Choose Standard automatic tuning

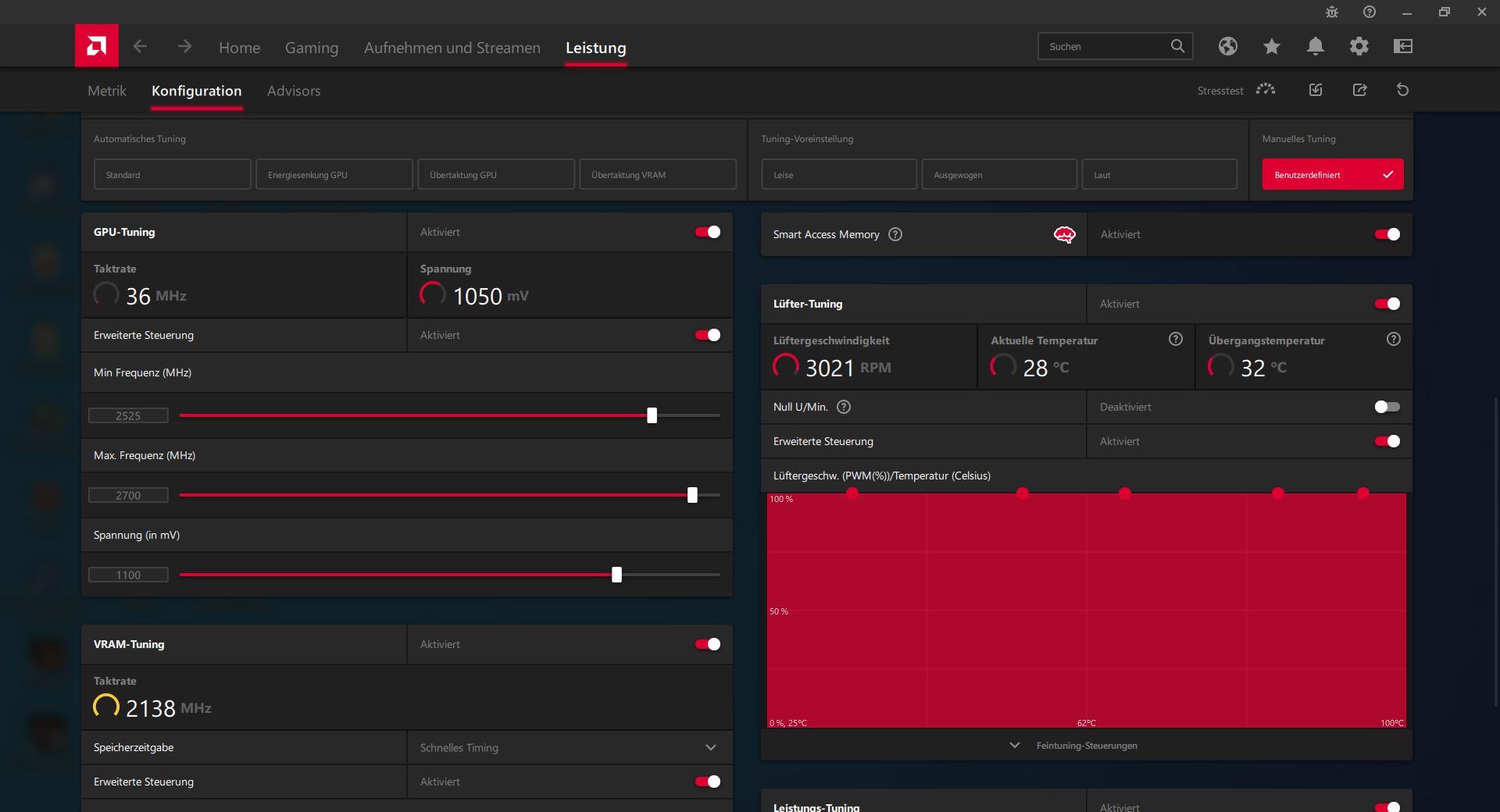tap(173, 174)
